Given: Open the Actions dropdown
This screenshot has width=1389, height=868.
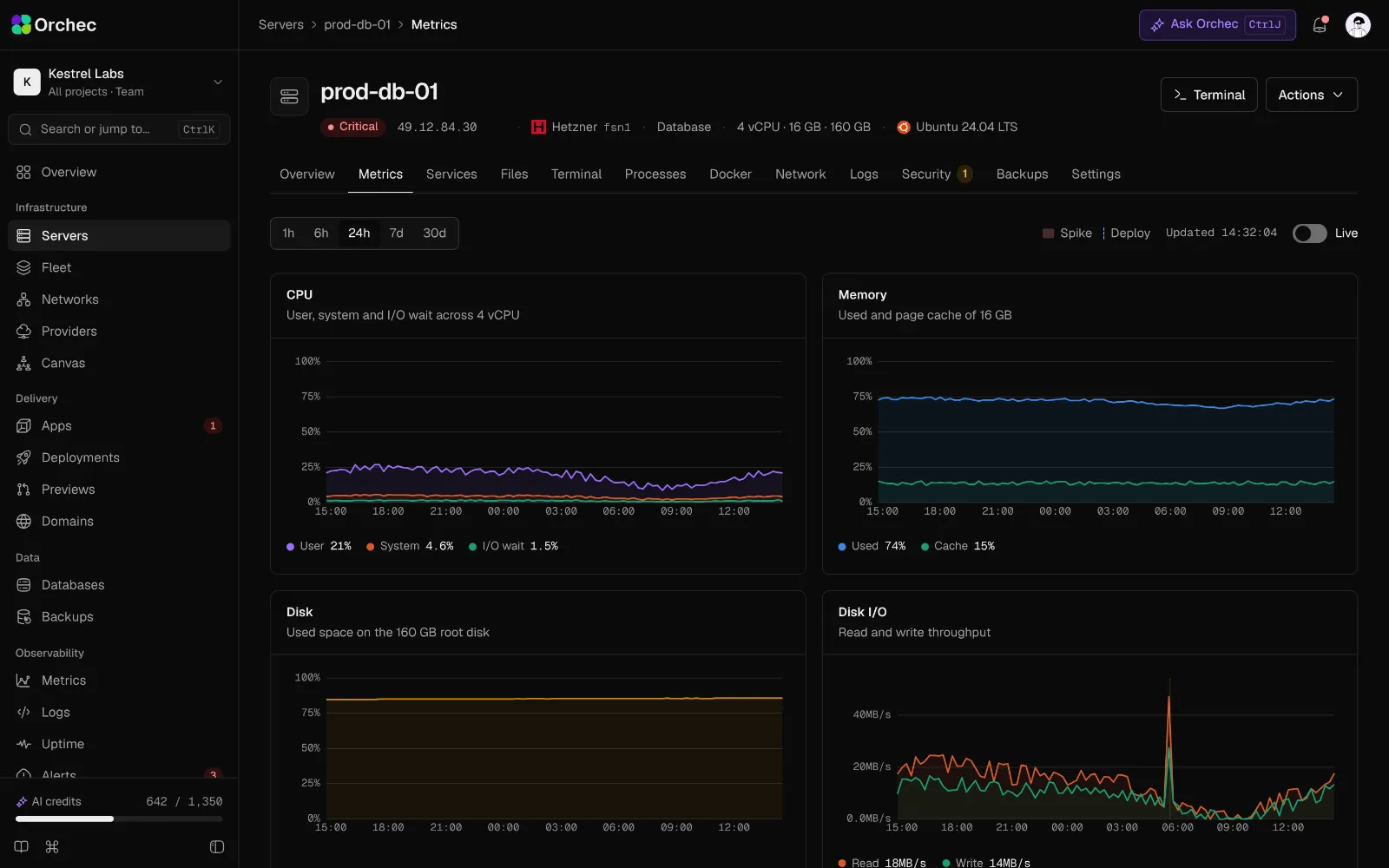Looking at the screenshot, I should 1311,95.
